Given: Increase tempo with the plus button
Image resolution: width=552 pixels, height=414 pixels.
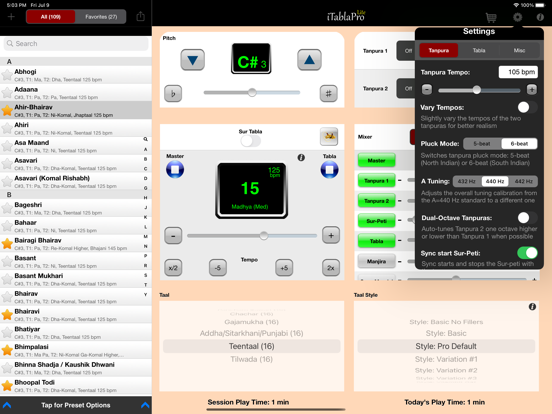Looking at the screenshot, I should pyautogui.click(x=331, y=236).
